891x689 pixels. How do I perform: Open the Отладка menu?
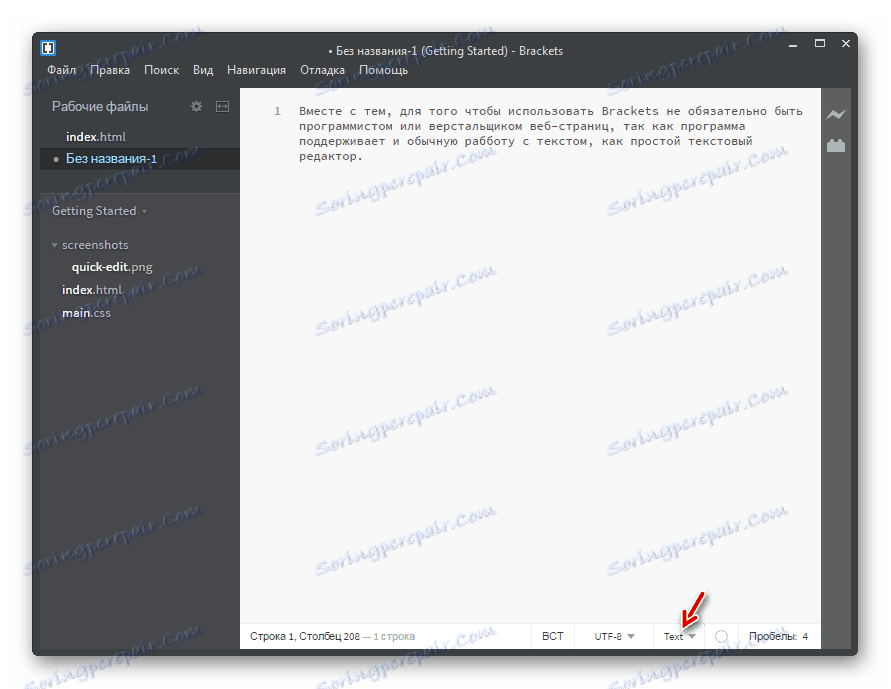[322, 70]
